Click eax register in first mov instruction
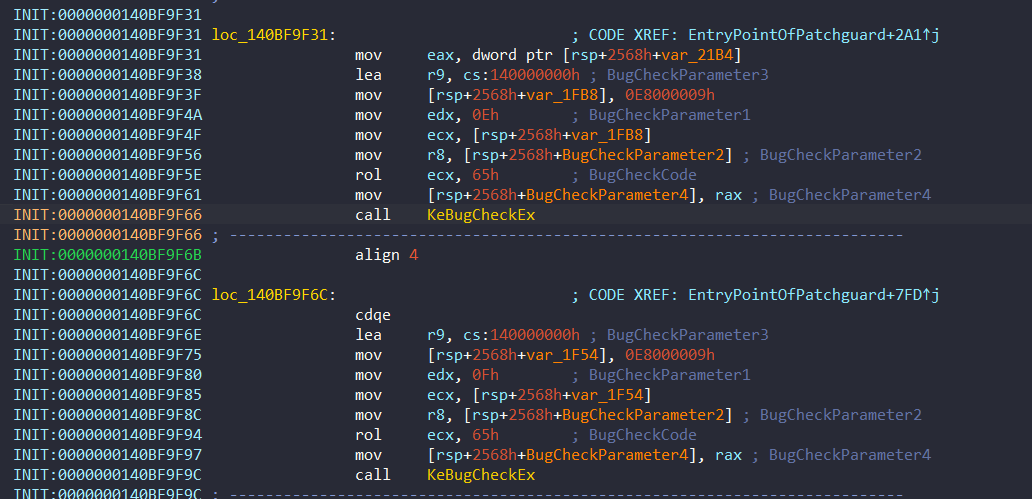 pyautogui.click(x=440, y=55)
